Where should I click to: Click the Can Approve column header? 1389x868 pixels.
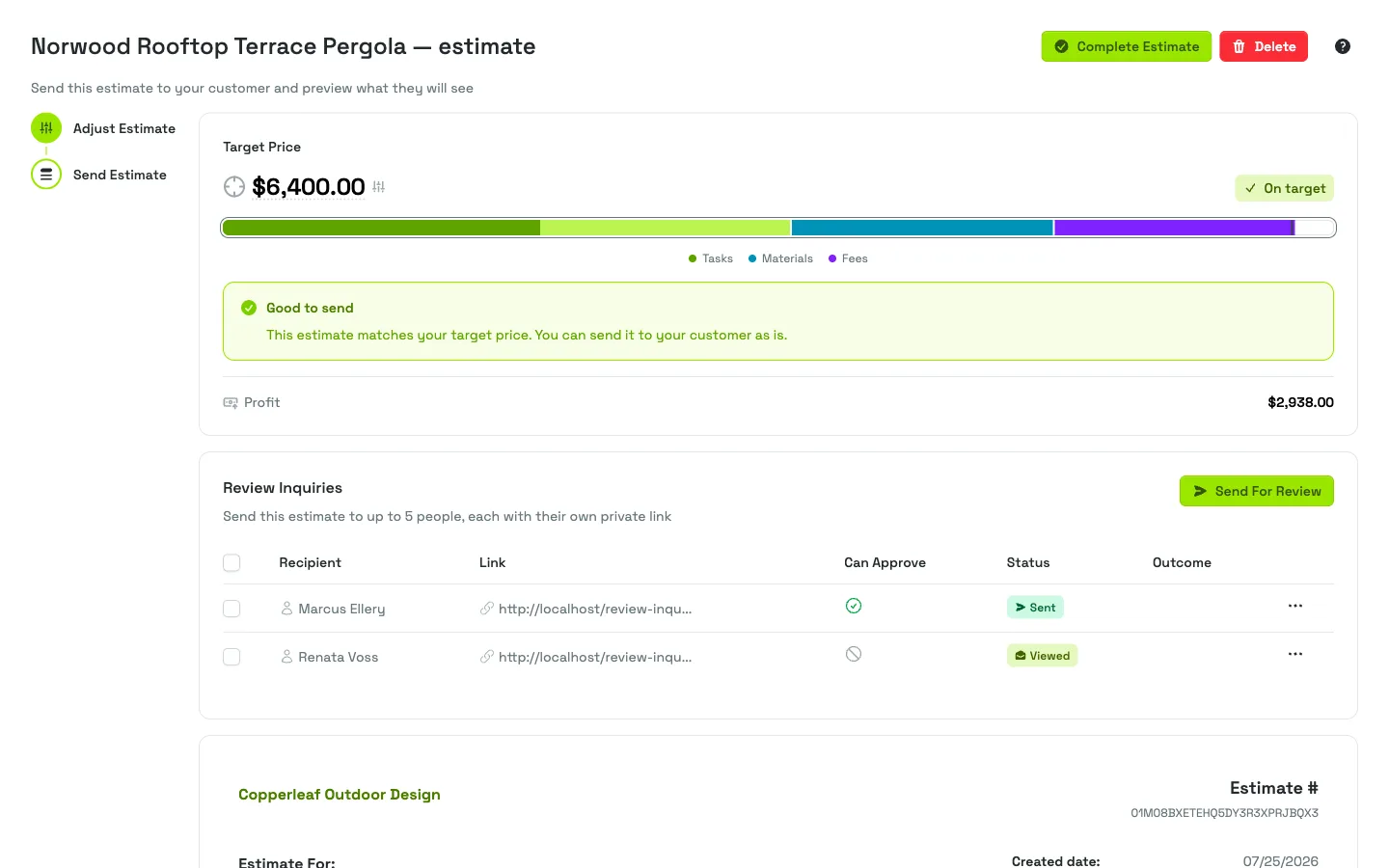(885, 562)
